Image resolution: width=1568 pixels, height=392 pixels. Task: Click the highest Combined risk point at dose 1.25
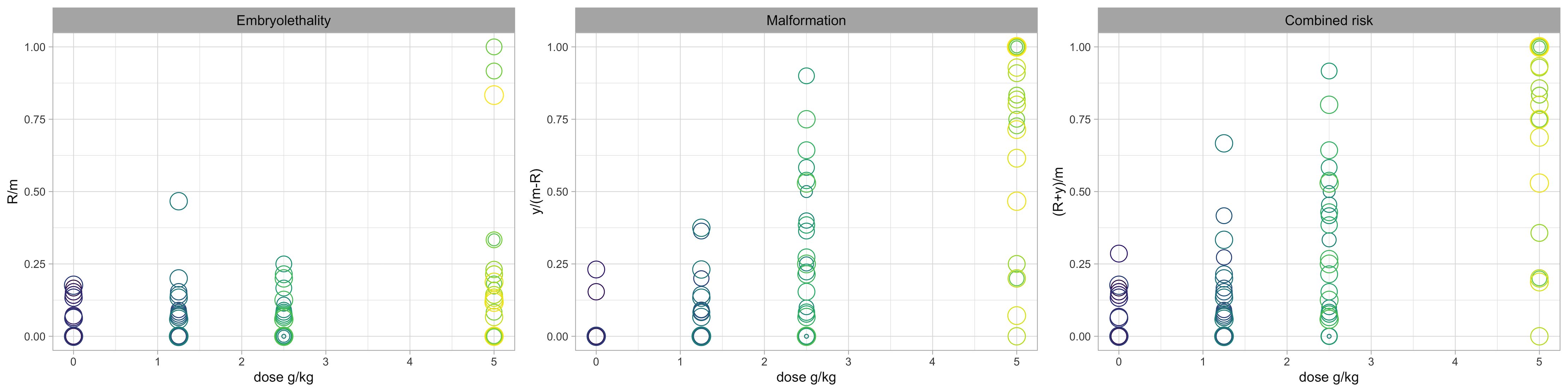coord(1223,144)
